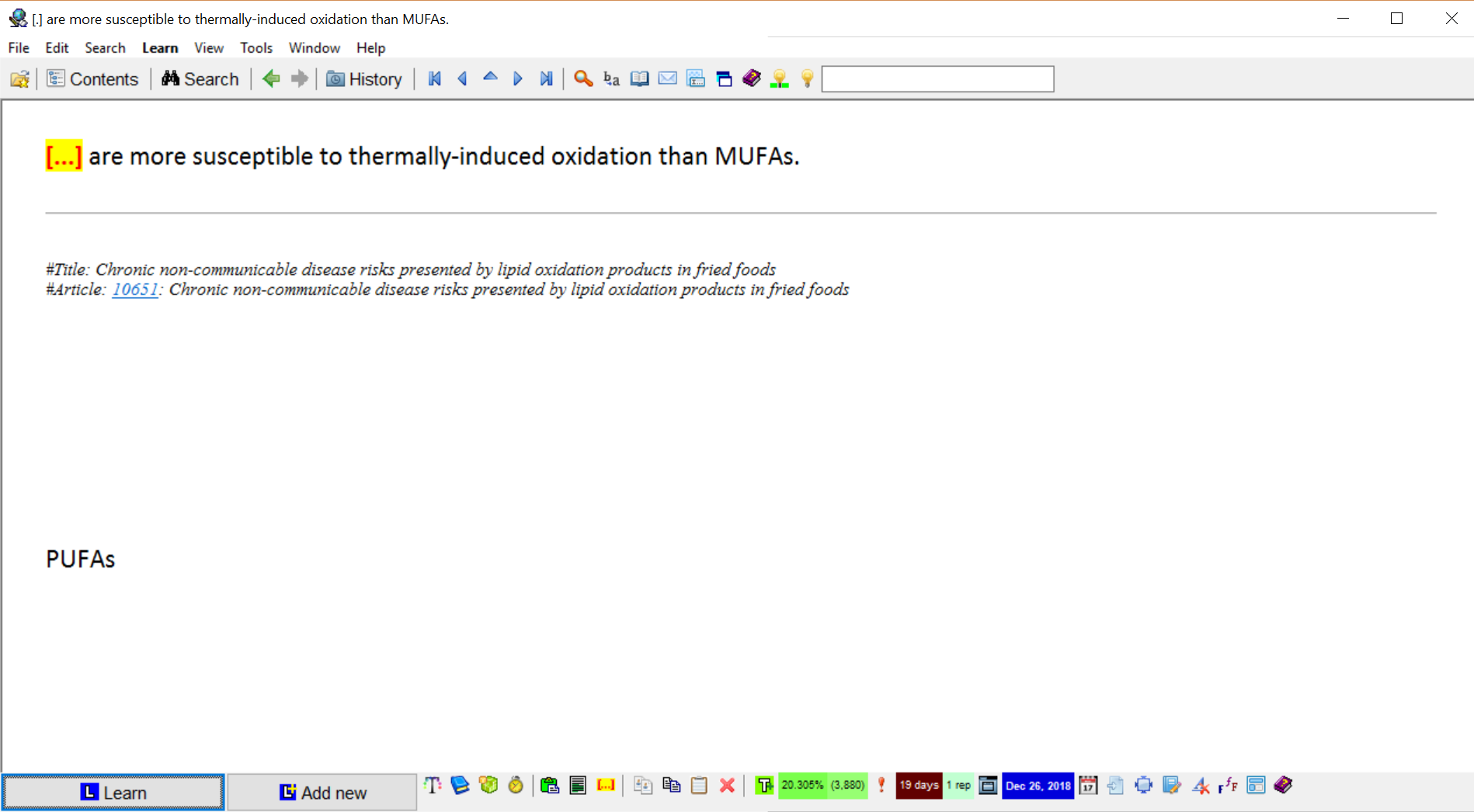Click the Dec 26, 2018 date field
This screenshot has width=1474, height=812.
click(1038, 786)
